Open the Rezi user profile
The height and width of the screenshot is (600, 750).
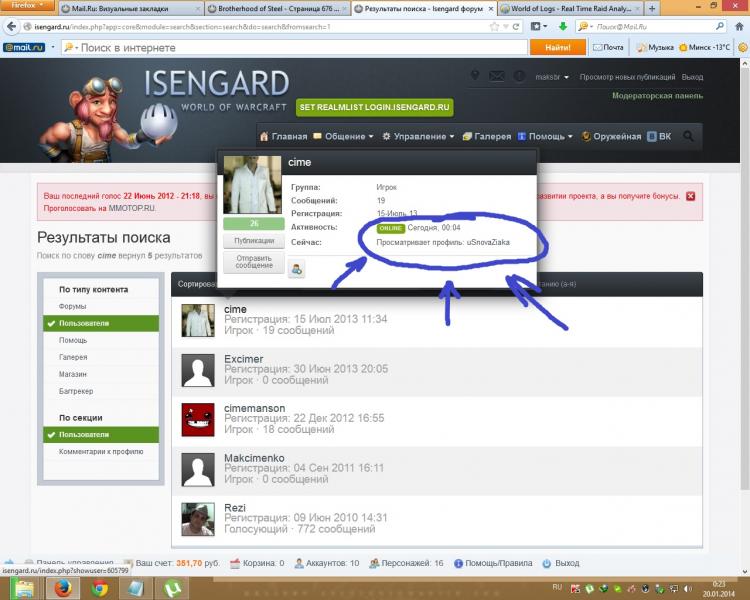coord(235,508)
